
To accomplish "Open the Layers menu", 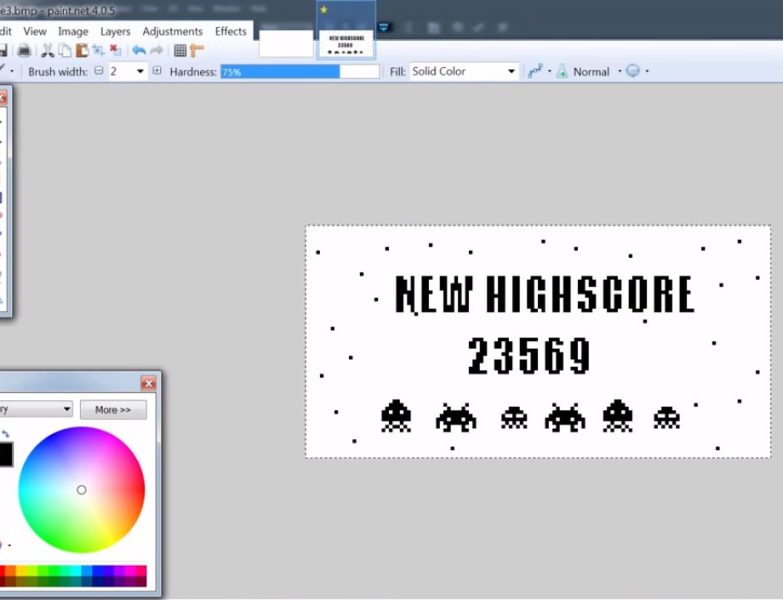I will (115, 31).
